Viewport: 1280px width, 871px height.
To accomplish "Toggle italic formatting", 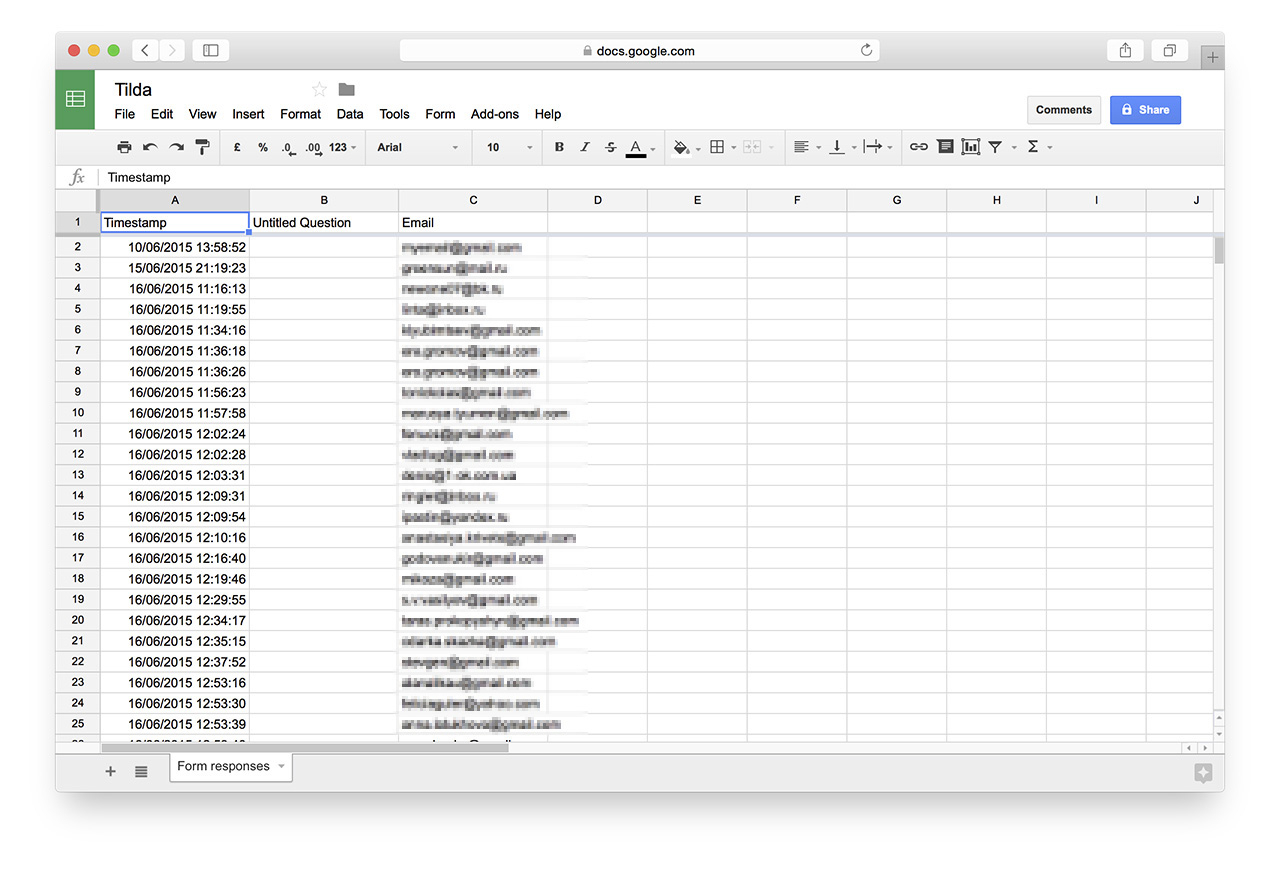I will (584, 147).
